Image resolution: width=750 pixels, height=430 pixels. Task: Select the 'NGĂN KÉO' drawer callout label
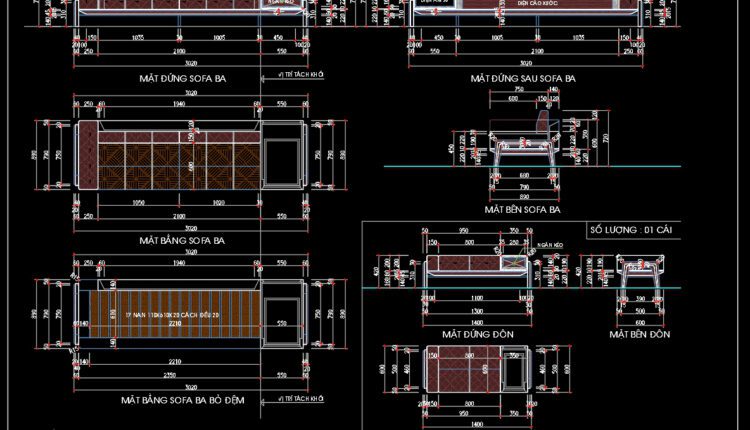tap(550, 245)
